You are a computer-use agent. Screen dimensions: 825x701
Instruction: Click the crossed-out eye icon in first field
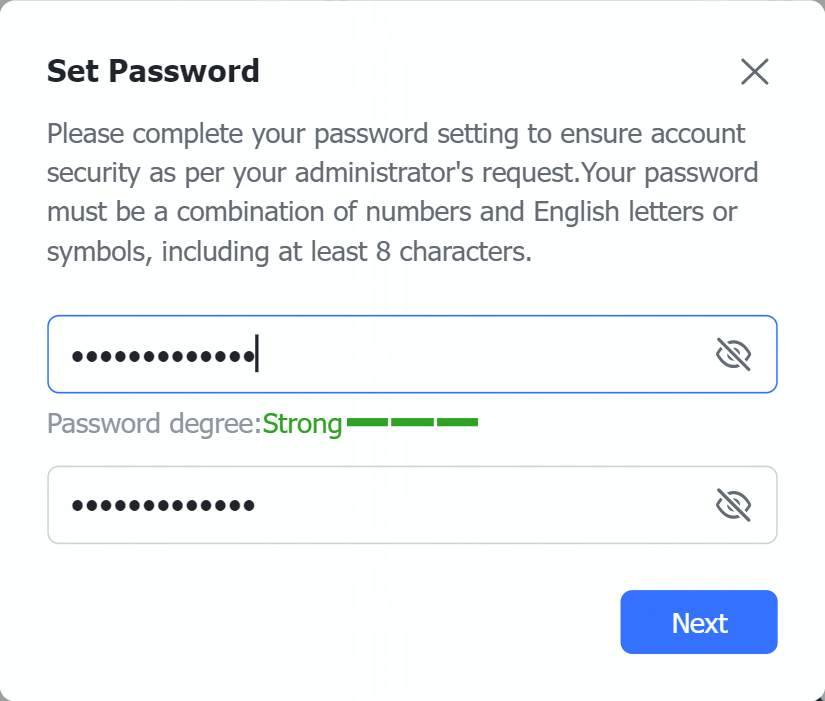pyautogui.click(x=734, y=354)
